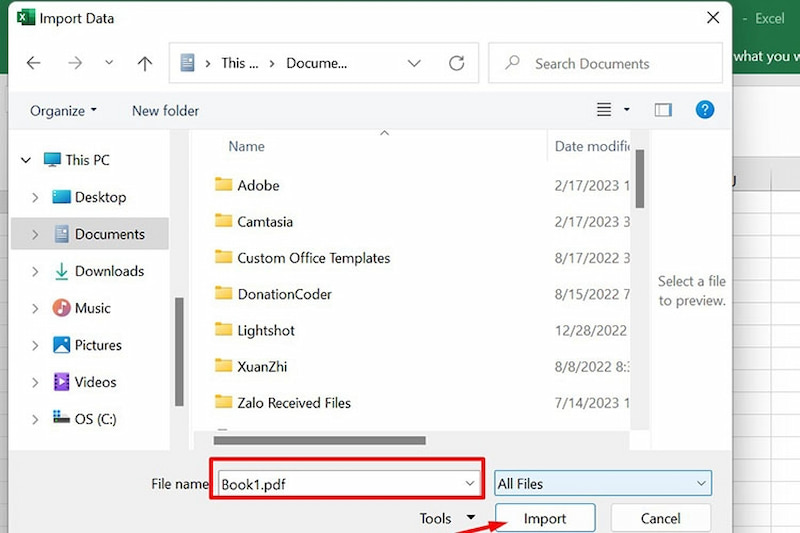Select the XuanZhi folder
Viewport: 800px width, 533px height.
click(262, 366)
